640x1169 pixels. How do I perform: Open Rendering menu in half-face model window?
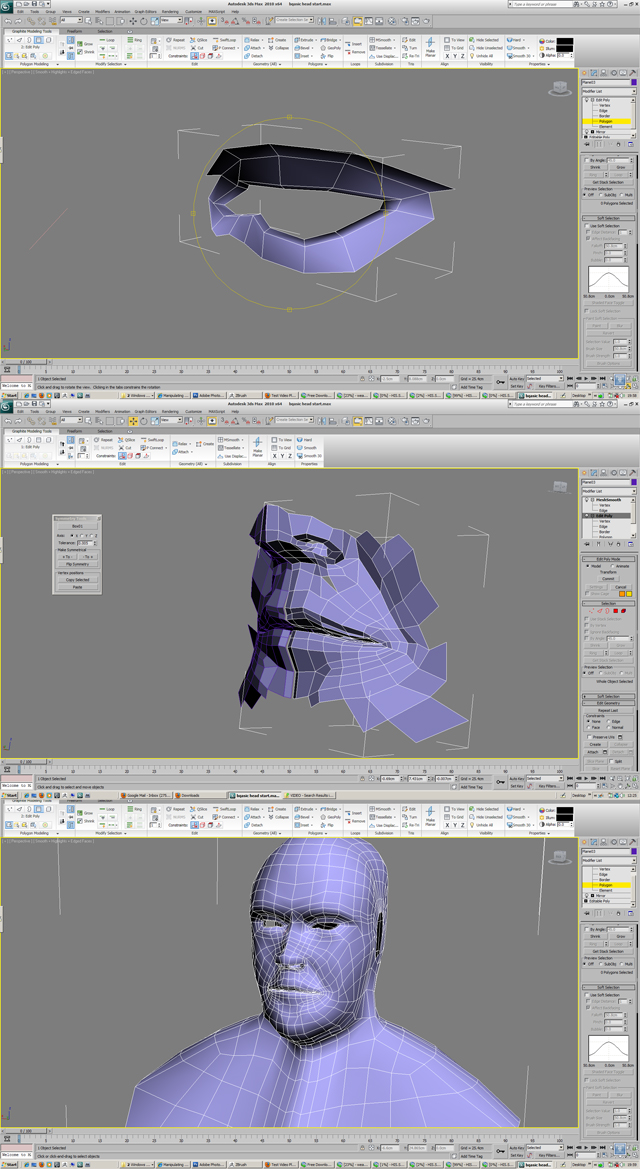170,411
